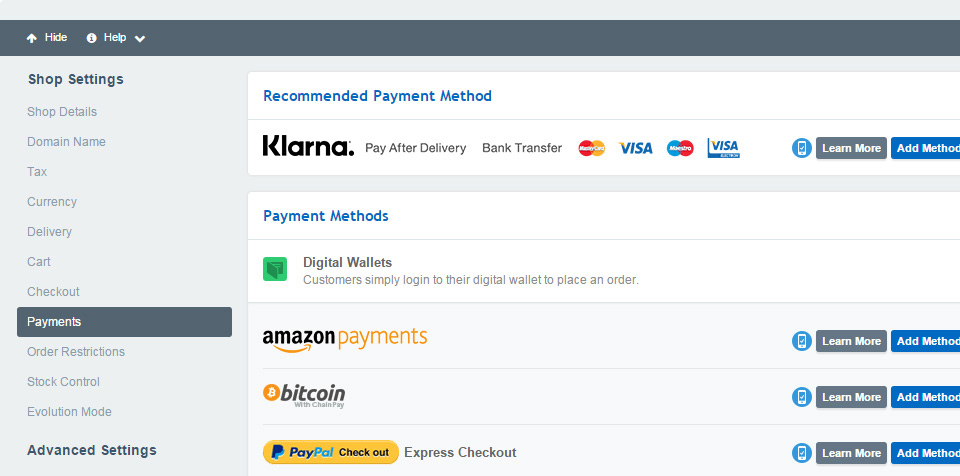The height and width of the screenshot is (476, 960).
Task: Click the Klarna mobile-ready icon
Action: coord(801,148)
